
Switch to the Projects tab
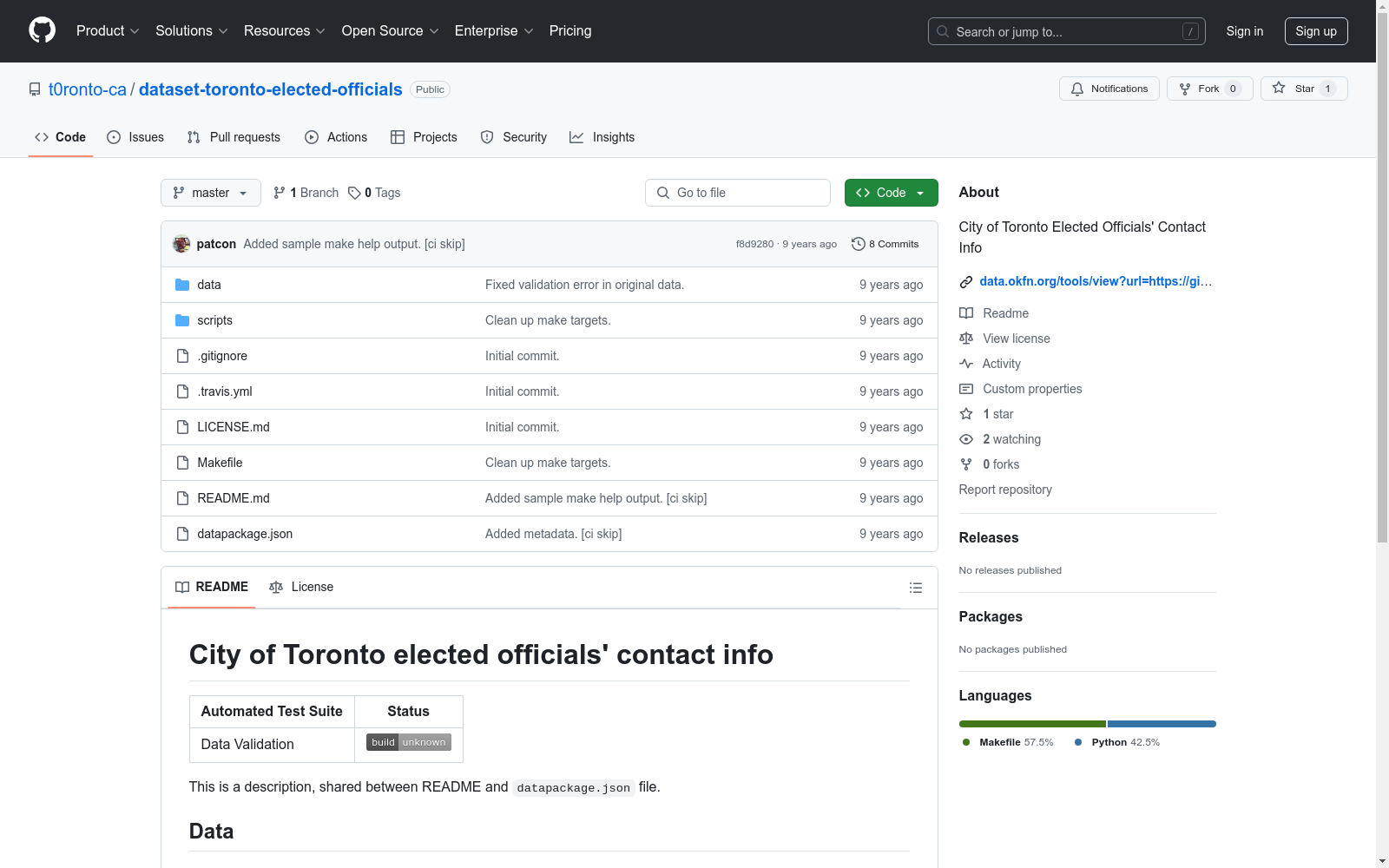coord(424,137)
